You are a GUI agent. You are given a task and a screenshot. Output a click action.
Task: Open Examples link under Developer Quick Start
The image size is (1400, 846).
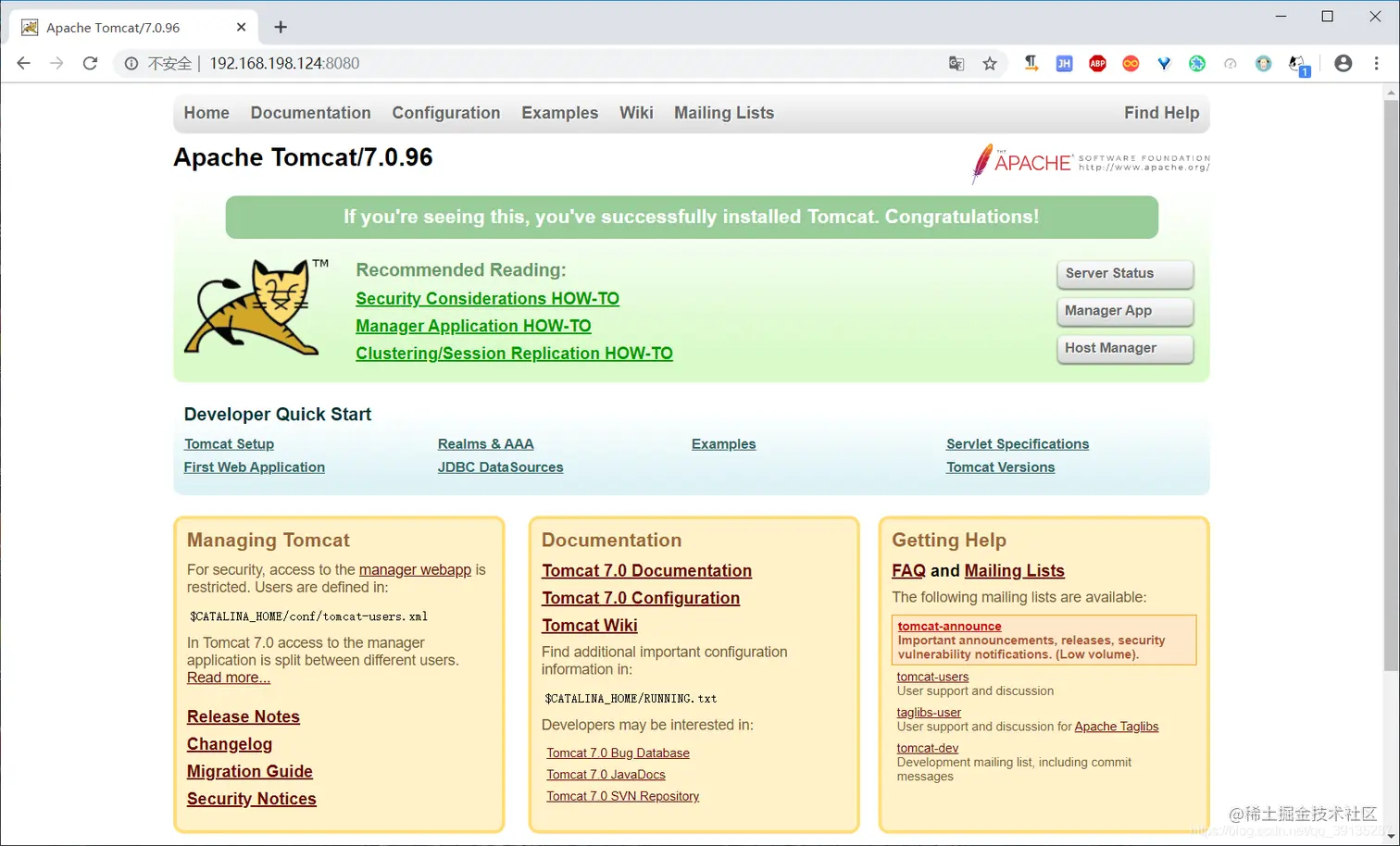coord(723,444)
